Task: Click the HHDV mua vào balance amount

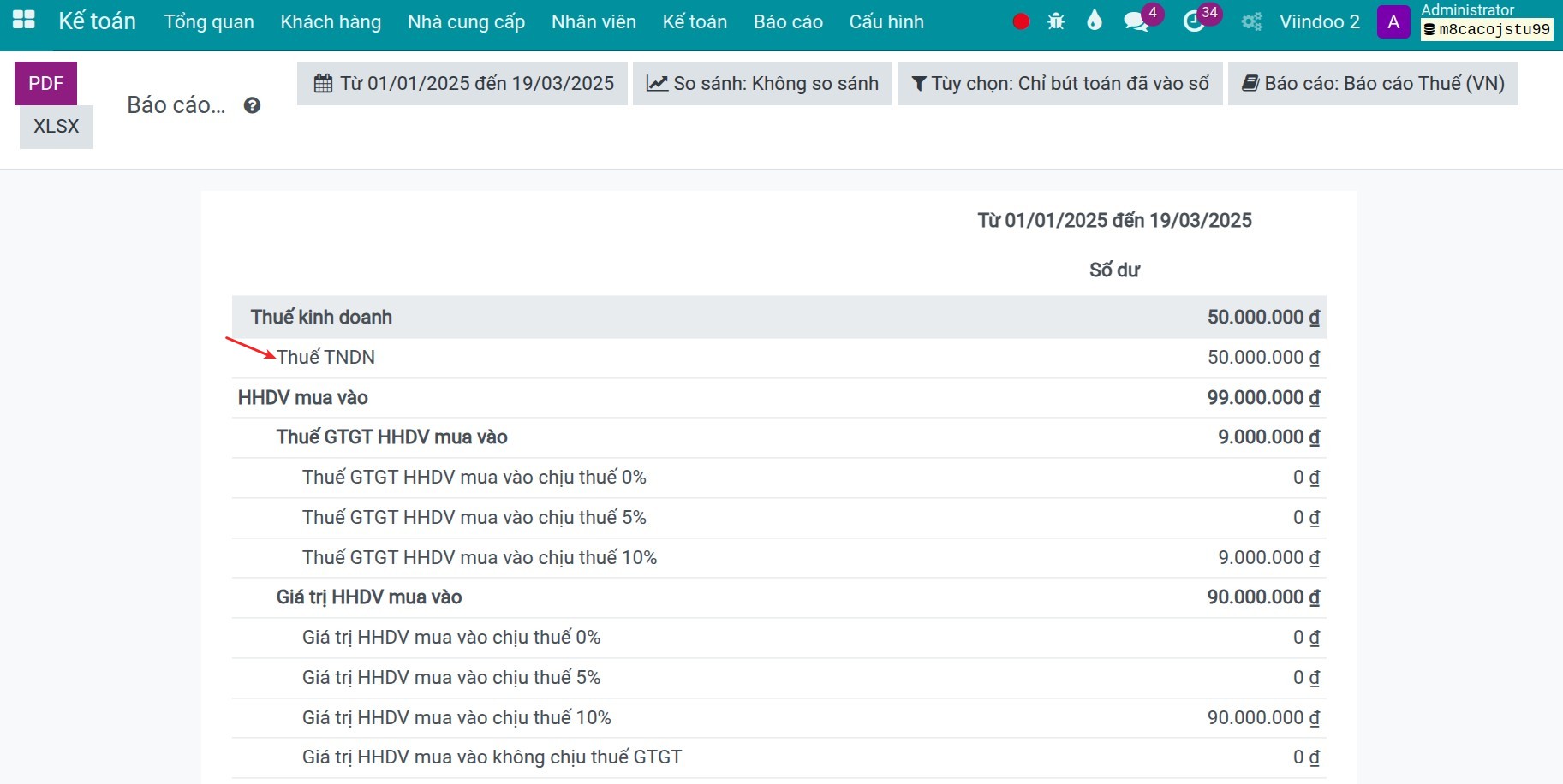Action: click(1262, 398)
